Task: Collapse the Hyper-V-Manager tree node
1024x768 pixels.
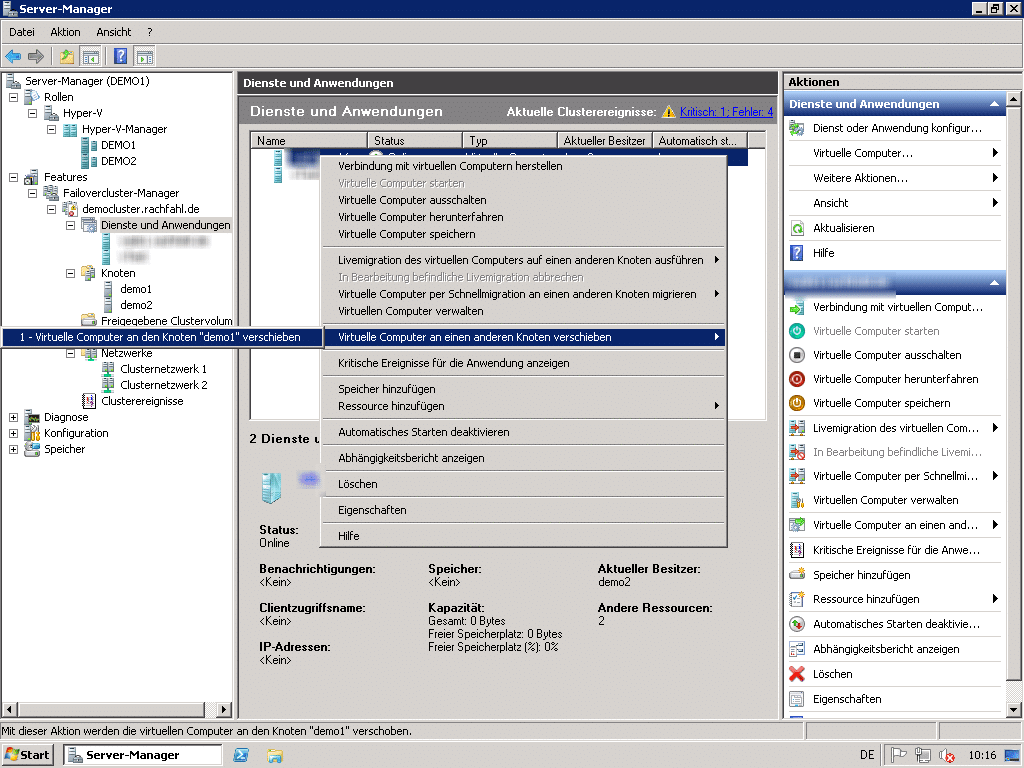Action: point(52,129)
